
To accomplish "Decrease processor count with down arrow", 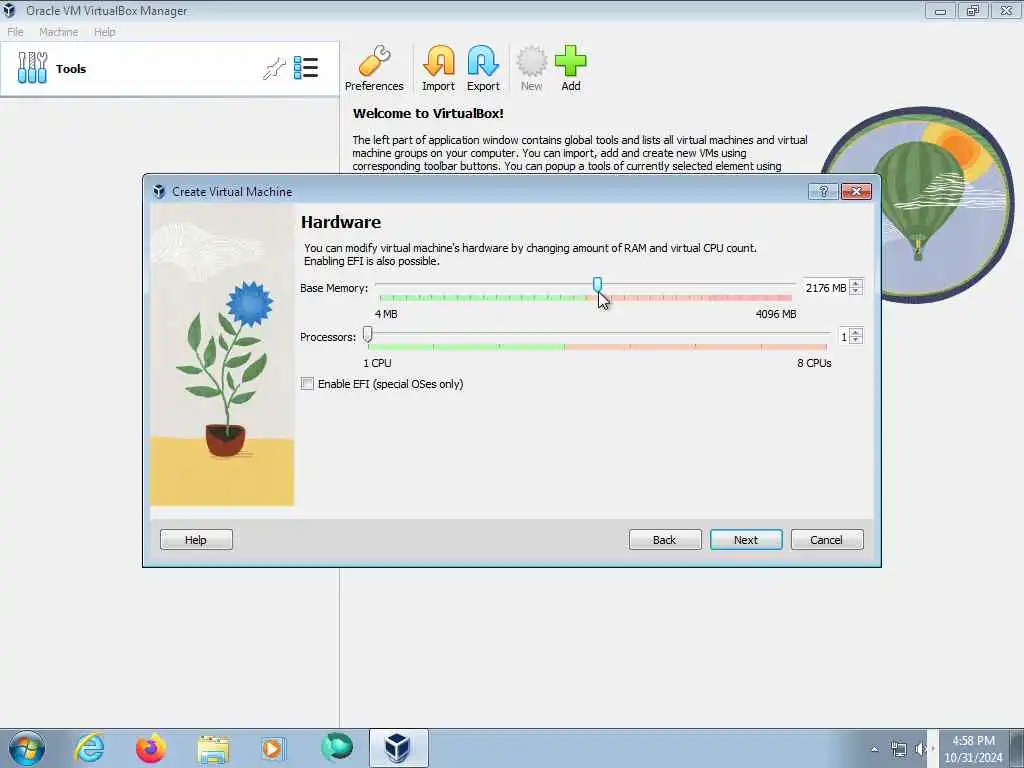I will tap(856, 340).
